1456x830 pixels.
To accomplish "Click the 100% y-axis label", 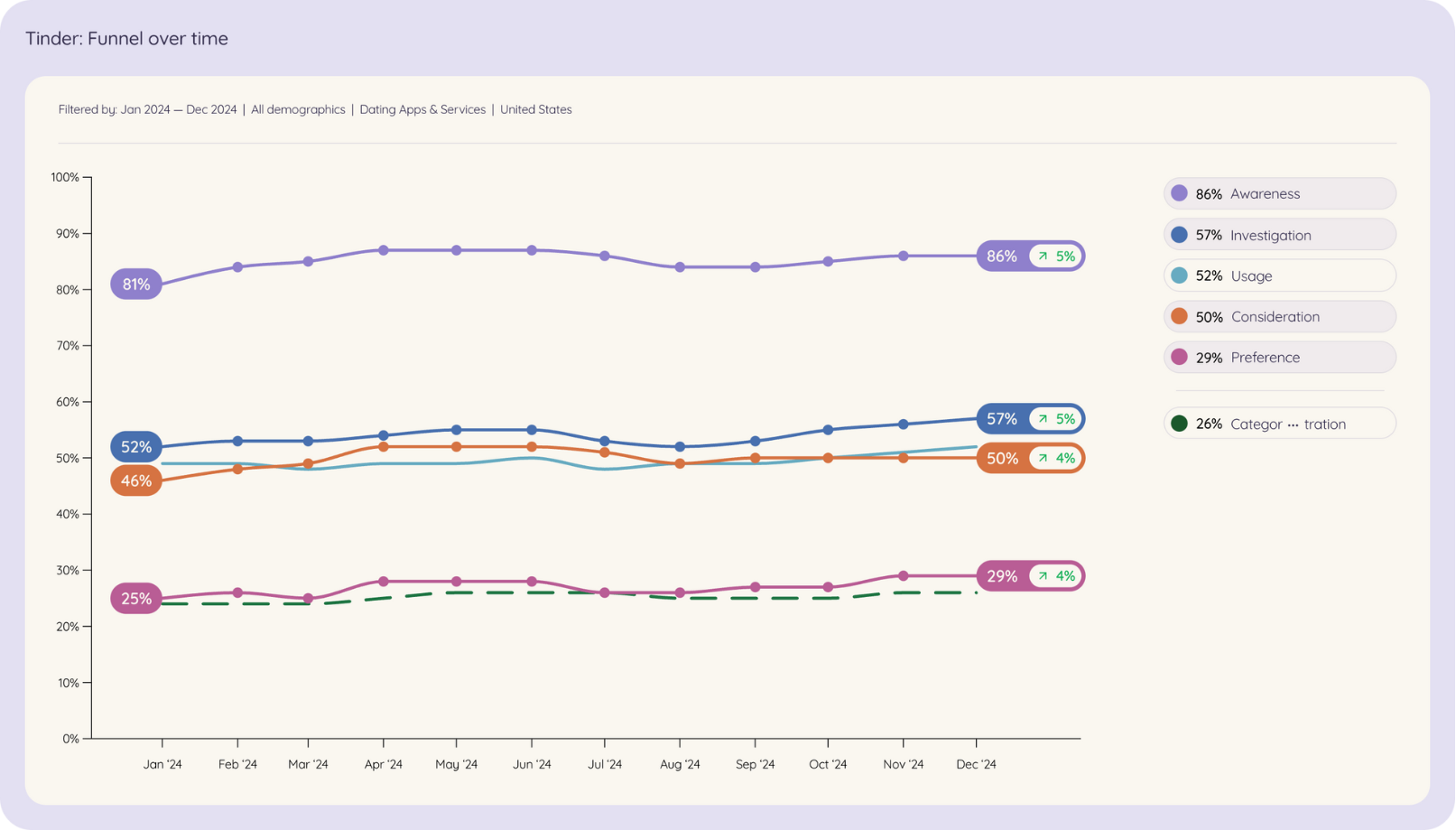I will (x=65, y=177).
